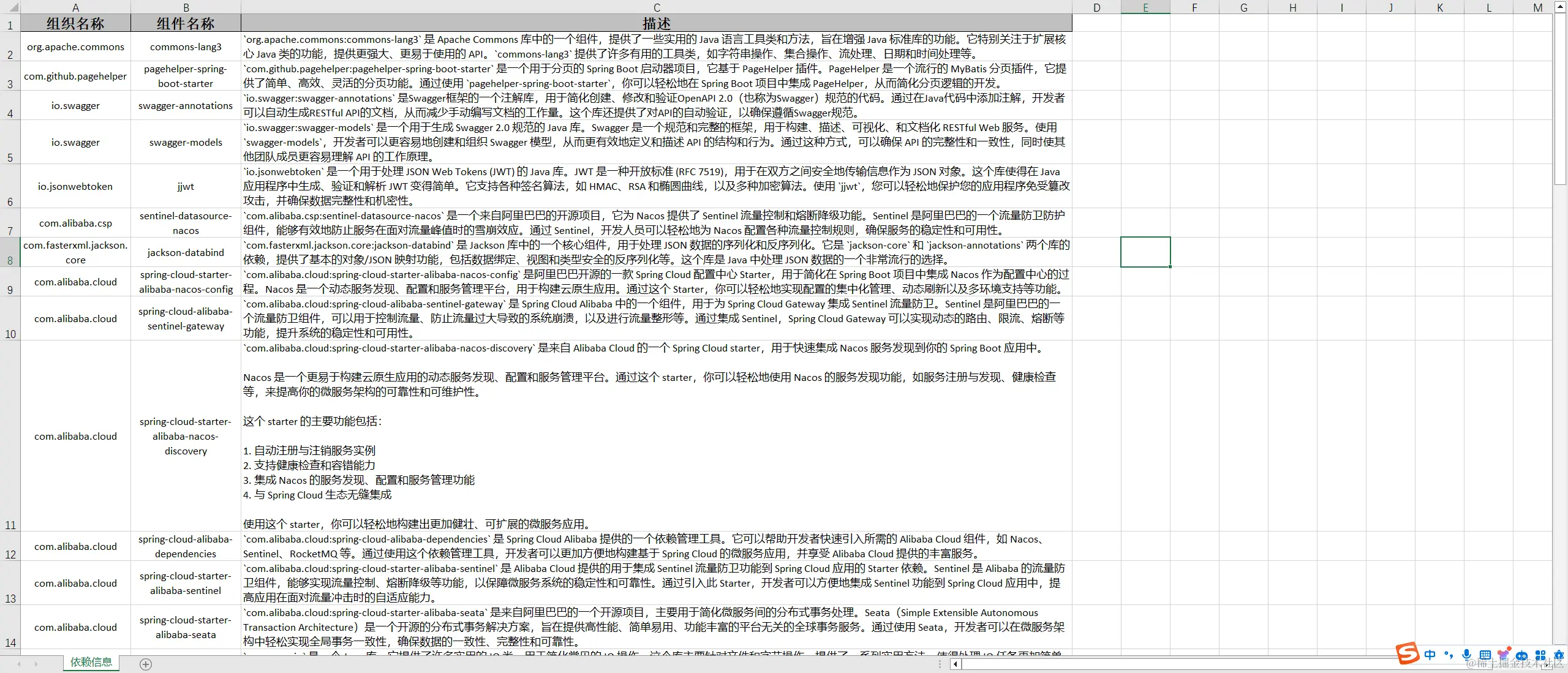Select row 11 header
Viewport: 1568px width, 673px height.
click(10, 525)
